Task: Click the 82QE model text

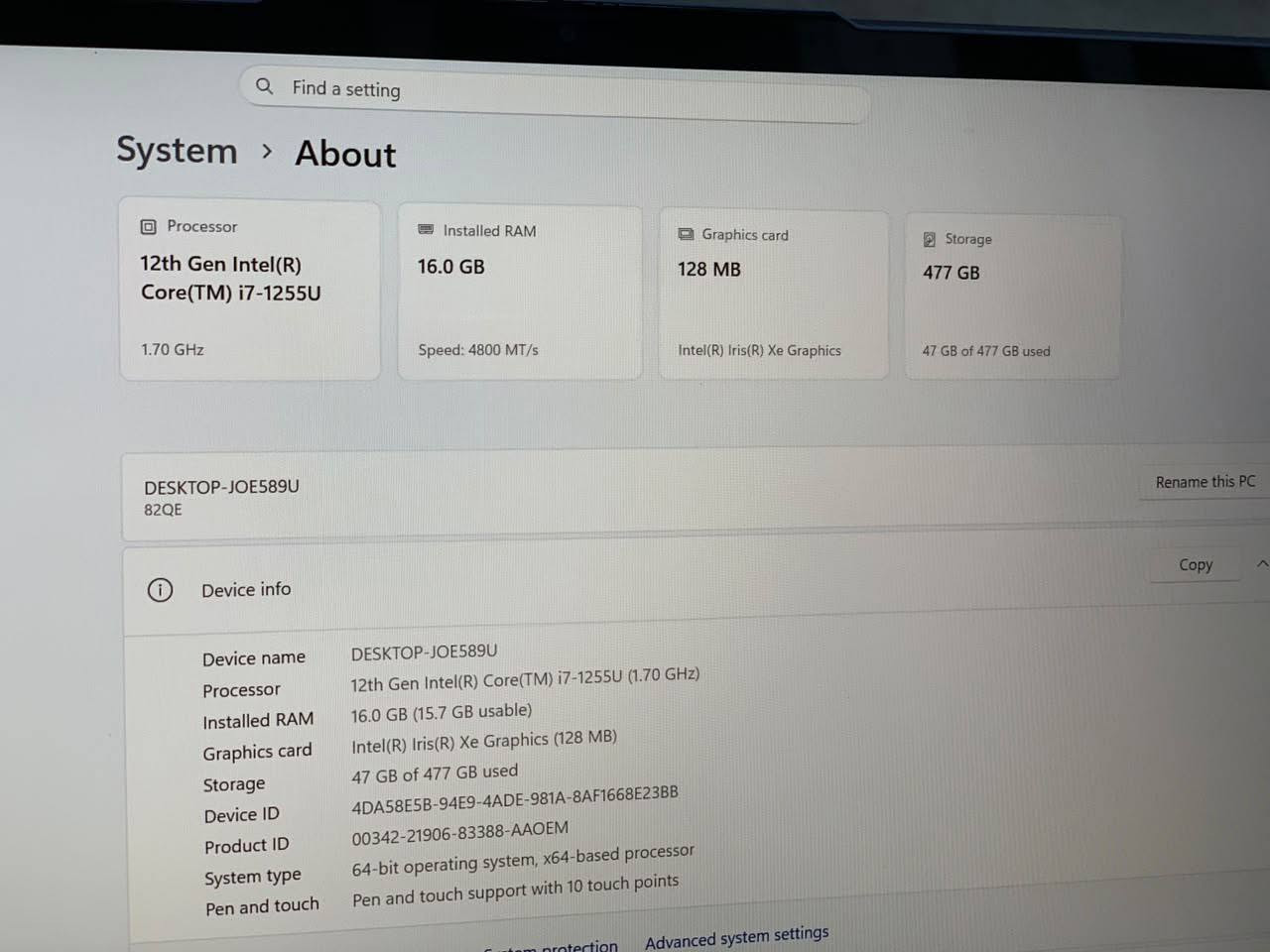Action: point(163,510)
